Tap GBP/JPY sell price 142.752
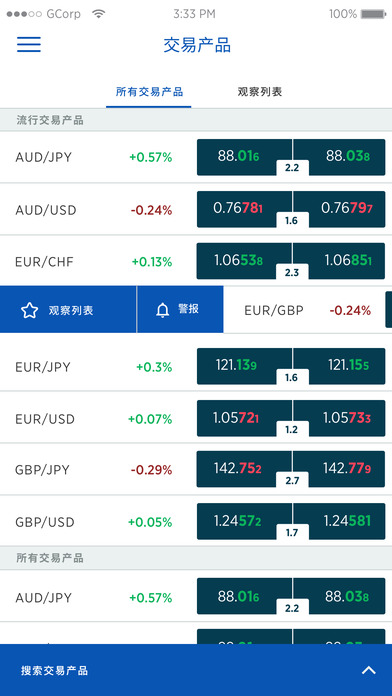 (x=244, y=469)
